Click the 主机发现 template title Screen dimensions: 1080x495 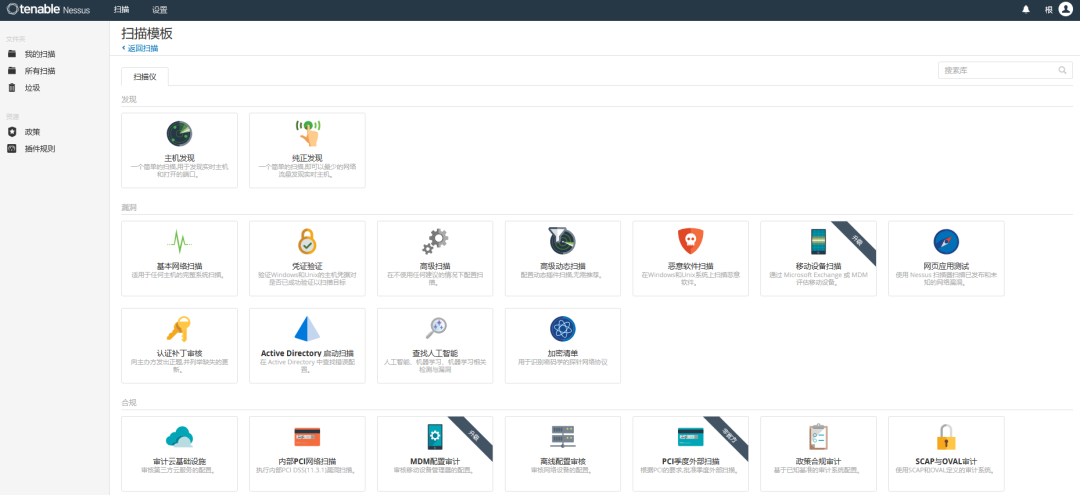[x=179, y=158]
